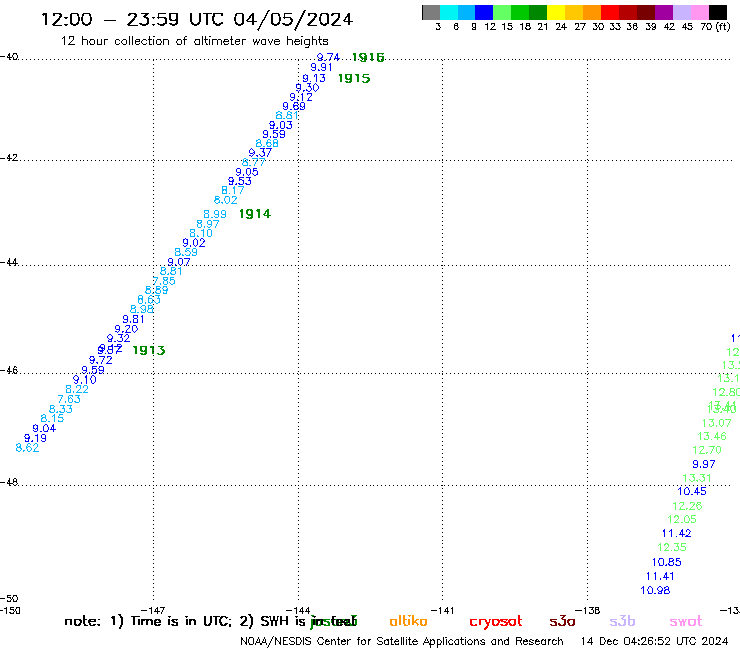Click the blue reading 11.42

pyautogui.click(x=677, y=533)
